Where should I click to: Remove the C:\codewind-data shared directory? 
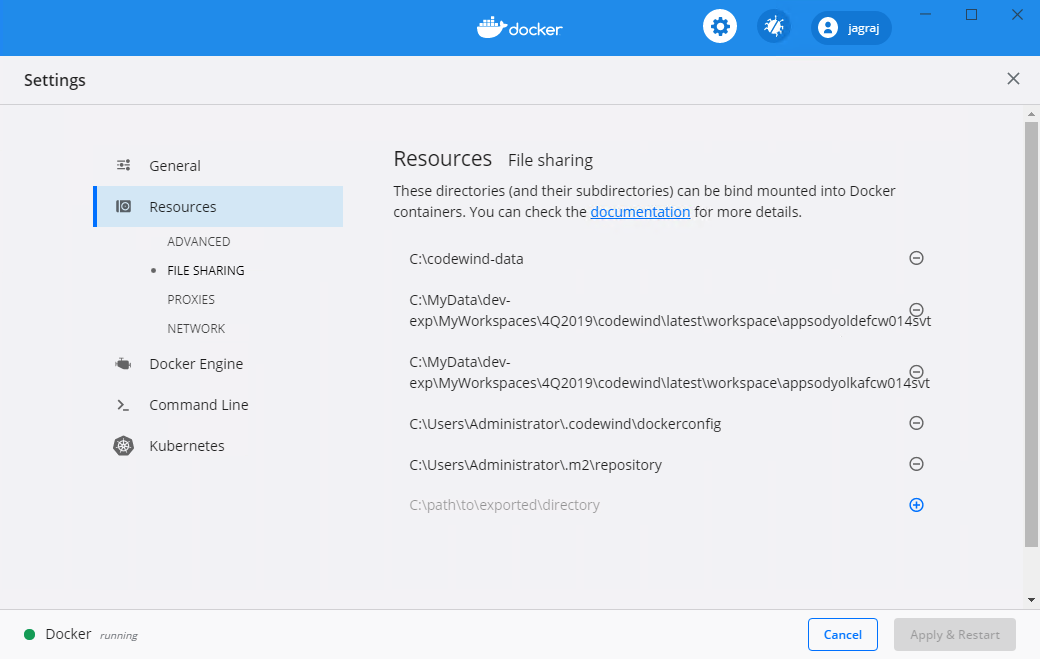pyautogui.click(x=916, y=257)
